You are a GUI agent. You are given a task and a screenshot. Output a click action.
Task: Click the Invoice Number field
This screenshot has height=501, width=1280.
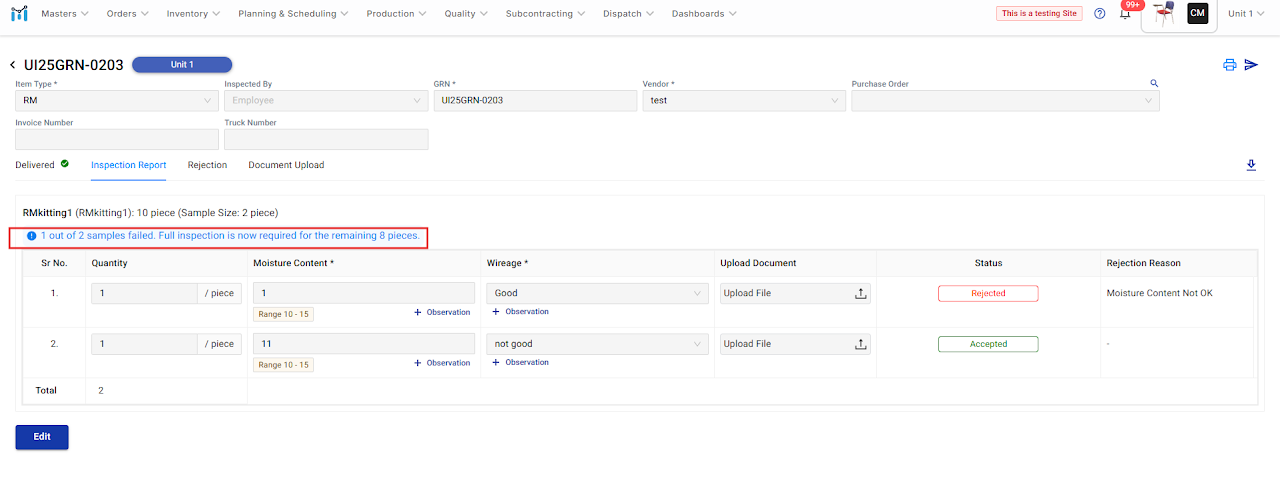[116, 140]
